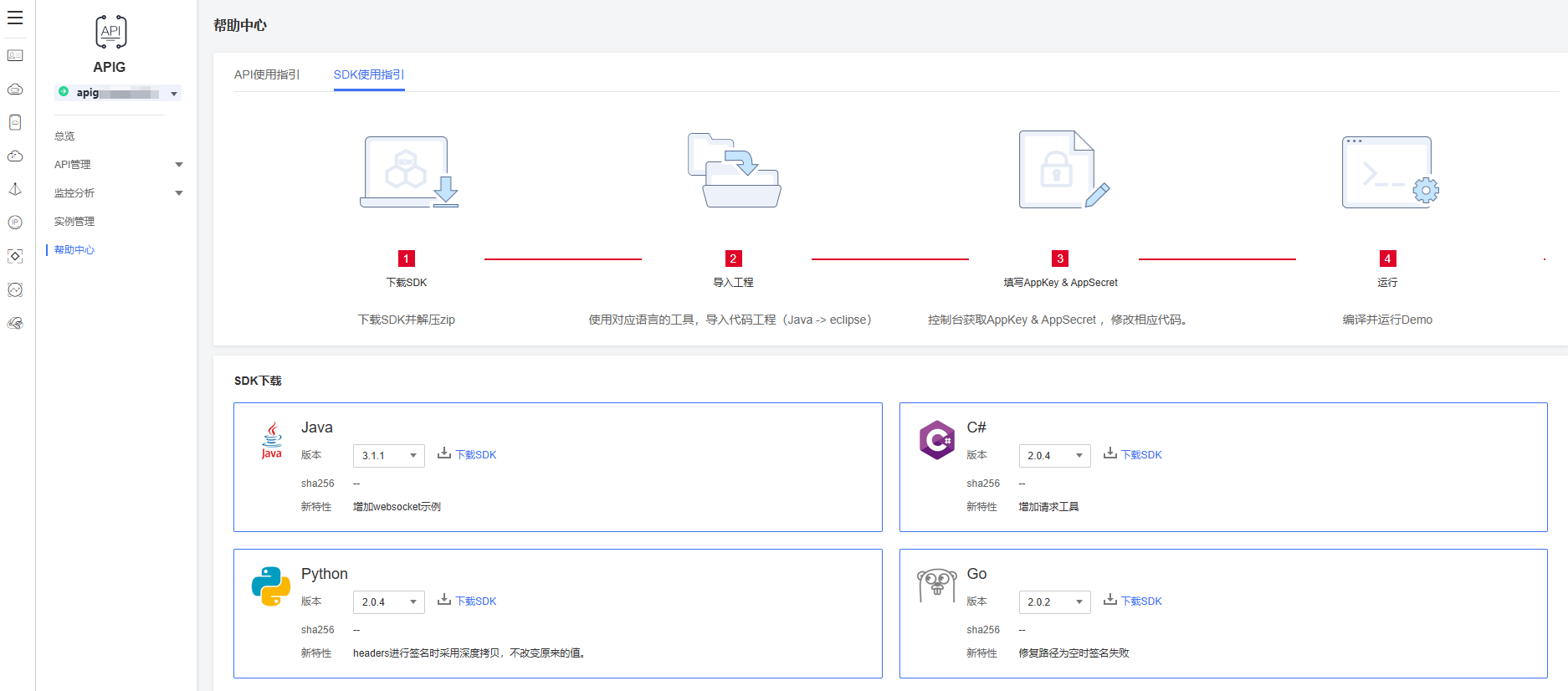Click the diamond frame icon in left rail
Viewport: 1568px width, 691px height.
[x=15, y=256]
